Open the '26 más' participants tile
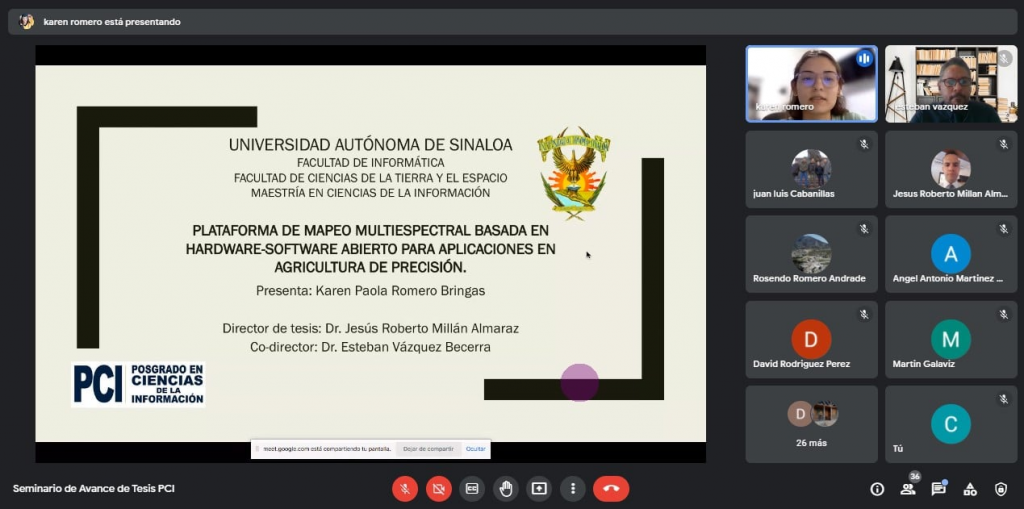 click(812, 424)
